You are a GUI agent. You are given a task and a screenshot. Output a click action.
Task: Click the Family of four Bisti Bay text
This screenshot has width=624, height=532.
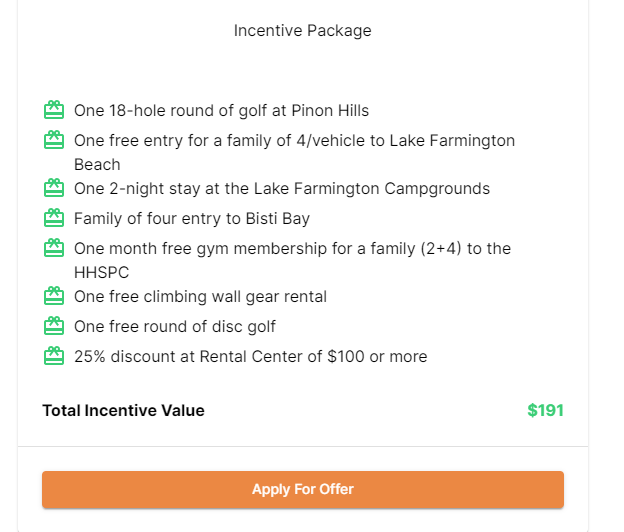(192, 218)
